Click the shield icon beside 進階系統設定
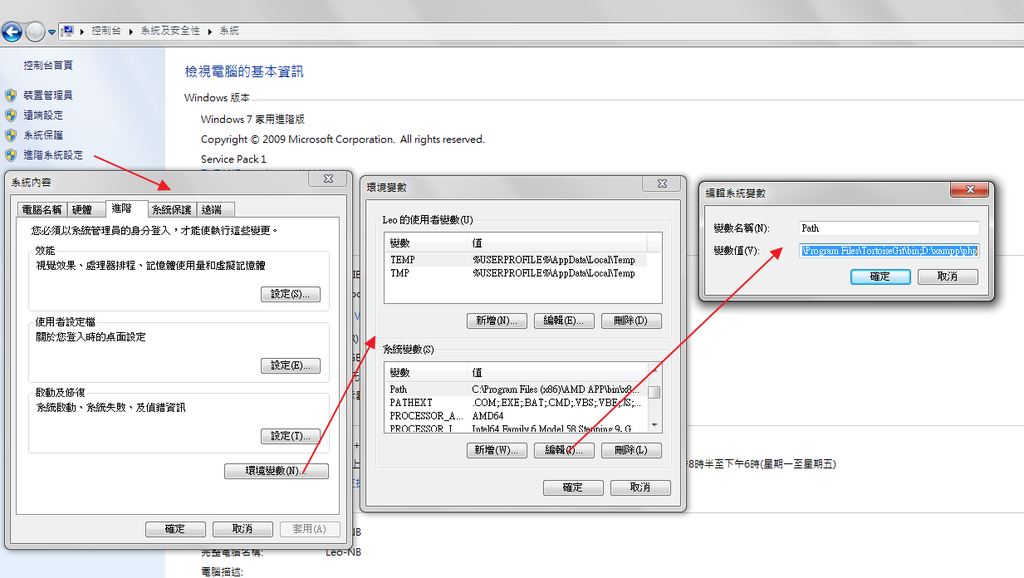Image resolution: width=1024 pixels, height=578 pixels. 10,155
